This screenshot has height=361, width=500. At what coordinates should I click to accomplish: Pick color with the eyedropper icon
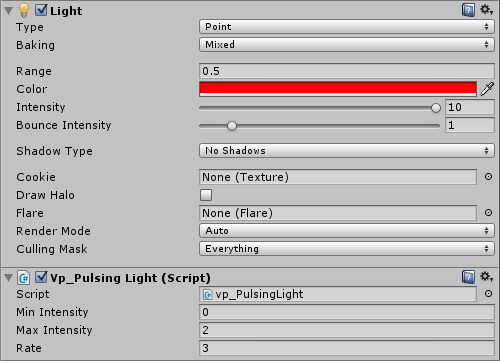pyautogui.click(x=487, y=89)
